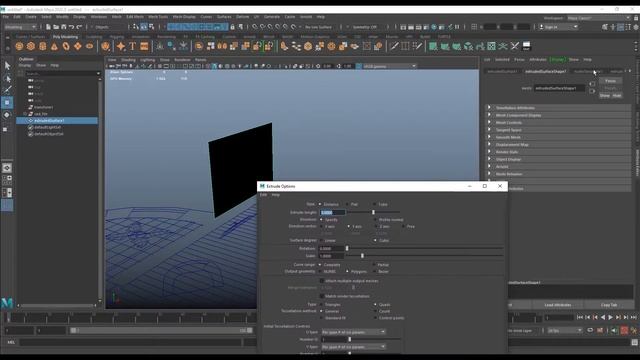
Task: Click the polygon Type text shelf icon
Action: coord(133,46)
